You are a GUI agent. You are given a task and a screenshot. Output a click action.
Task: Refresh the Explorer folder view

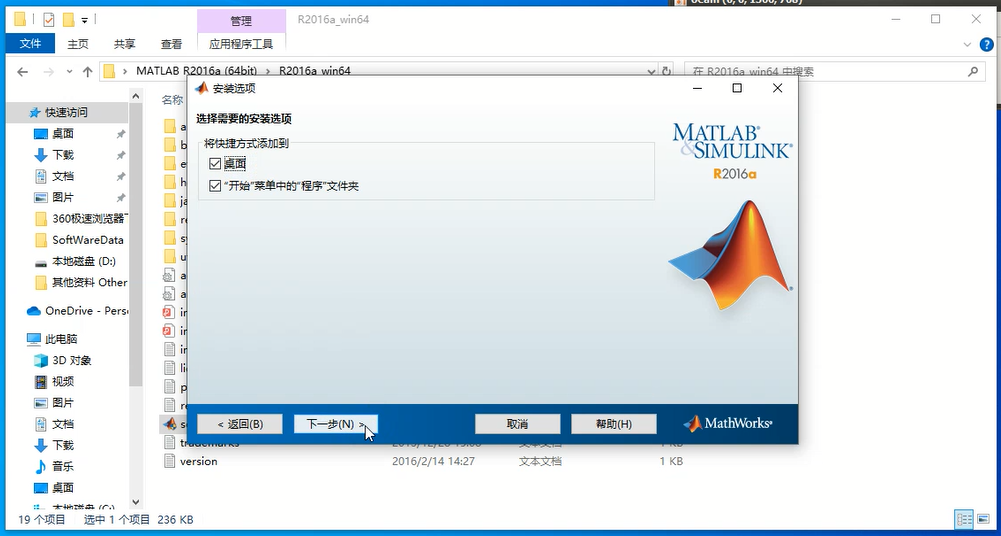(x=666, y=71)
